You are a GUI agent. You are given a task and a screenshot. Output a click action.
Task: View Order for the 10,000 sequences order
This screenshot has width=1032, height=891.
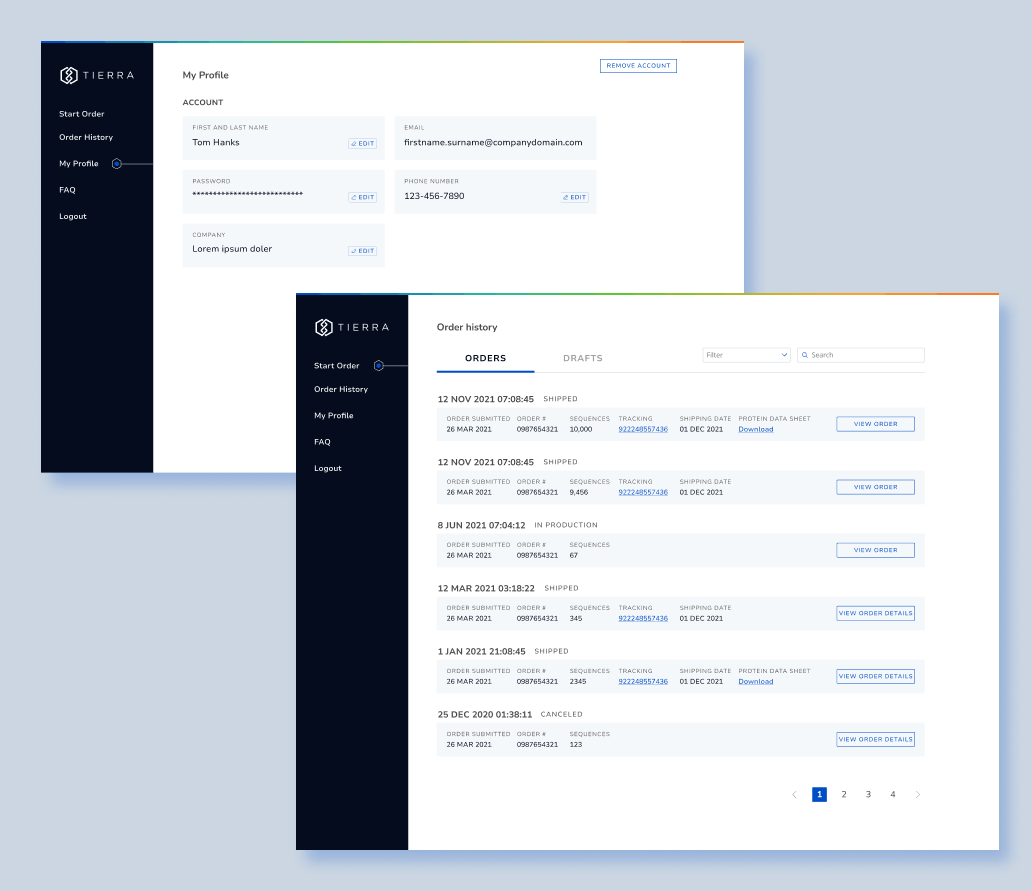pyautogui.click(x=875, y=424)
